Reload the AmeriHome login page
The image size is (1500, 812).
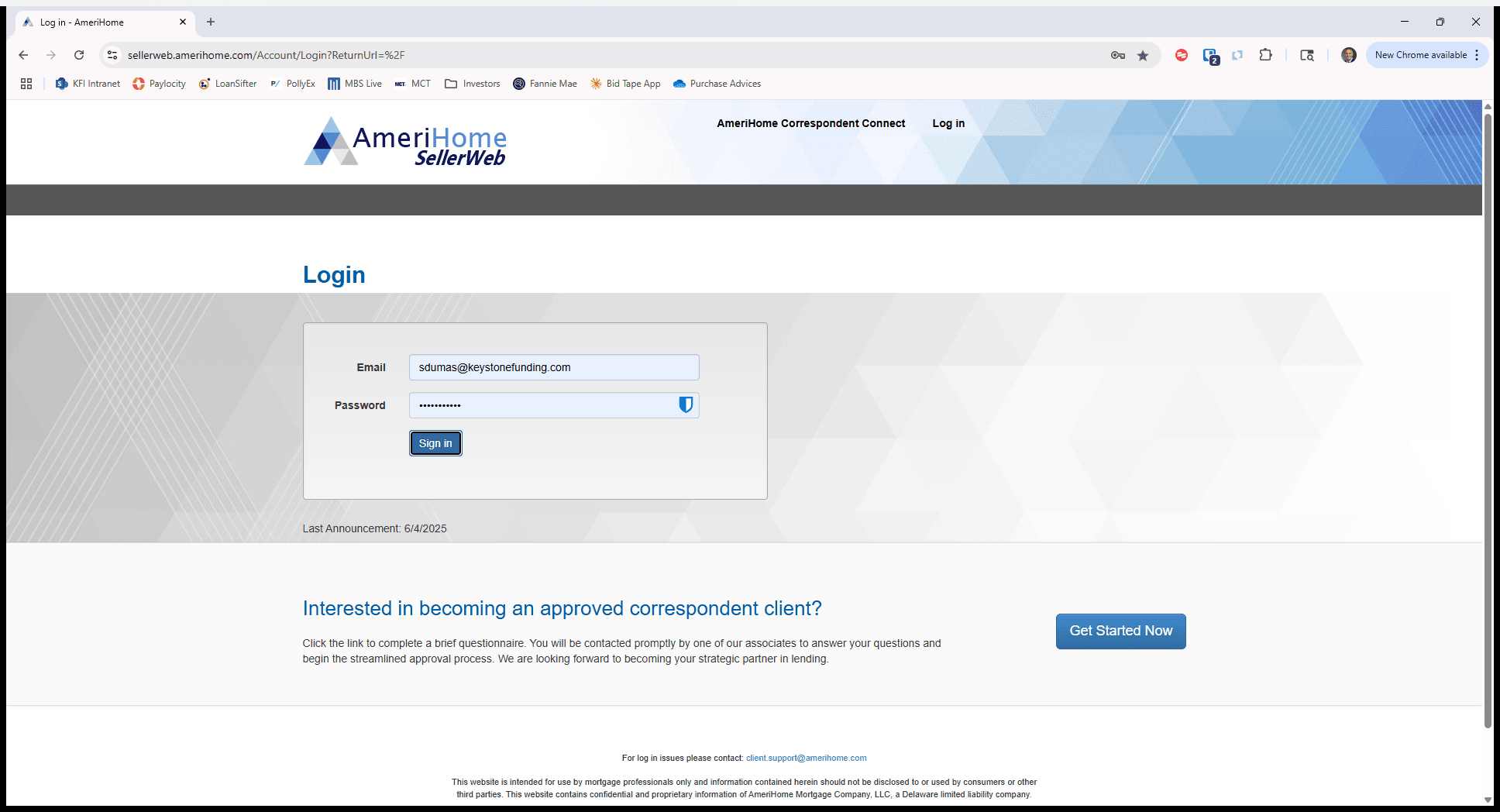(x=79, y=55)
